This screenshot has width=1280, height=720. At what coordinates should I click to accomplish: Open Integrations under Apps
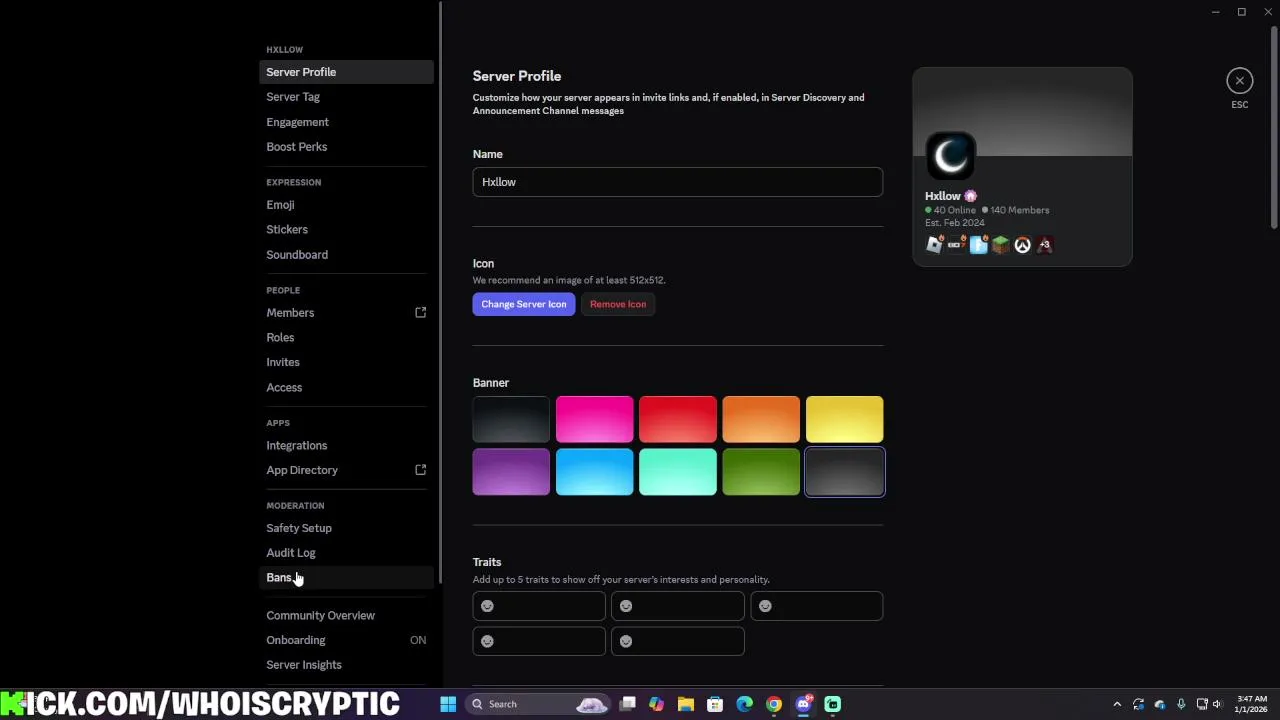point(346,446)
